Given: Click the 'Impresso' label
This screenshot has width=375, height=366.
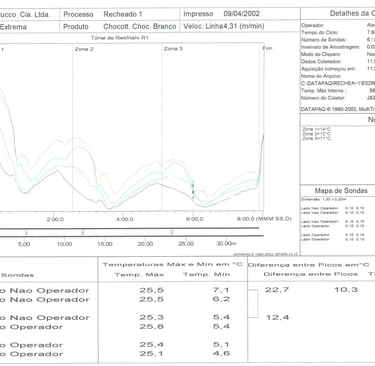Looking at the screenshot, I should (198, 14).
